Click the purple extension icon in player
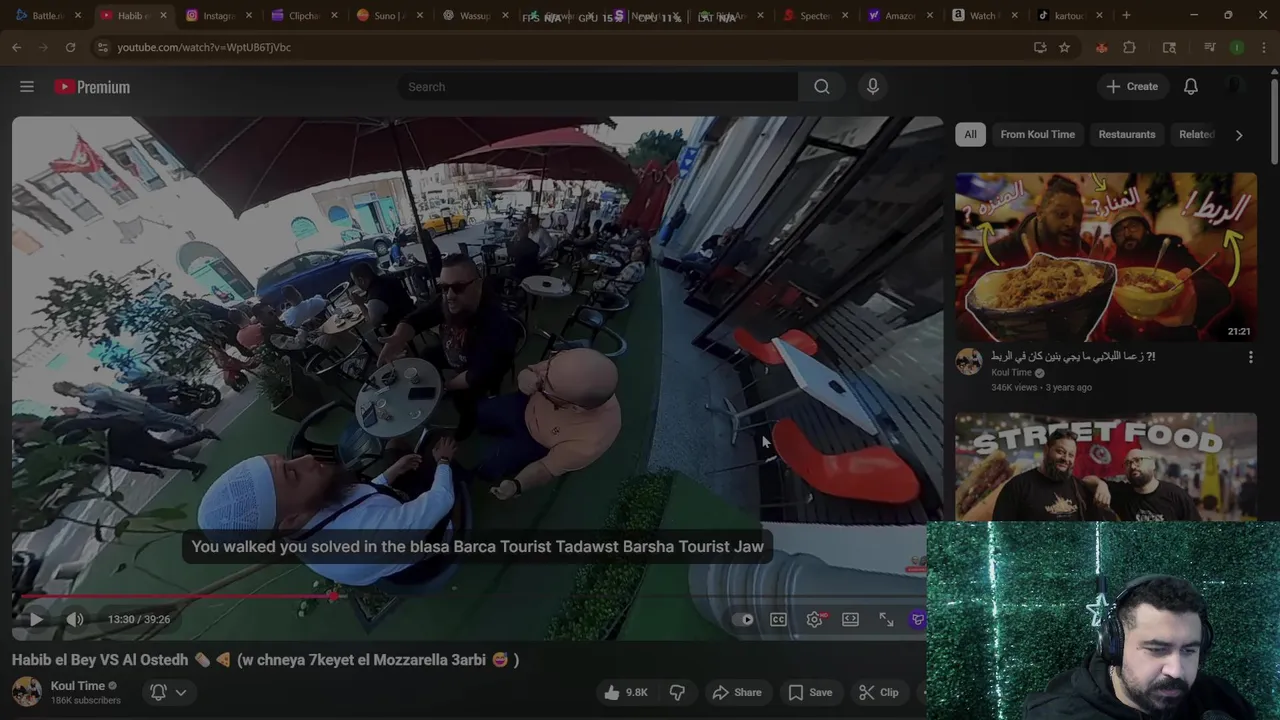The width and height of the screenshot is (1280, 720). (x=918, y=619)
